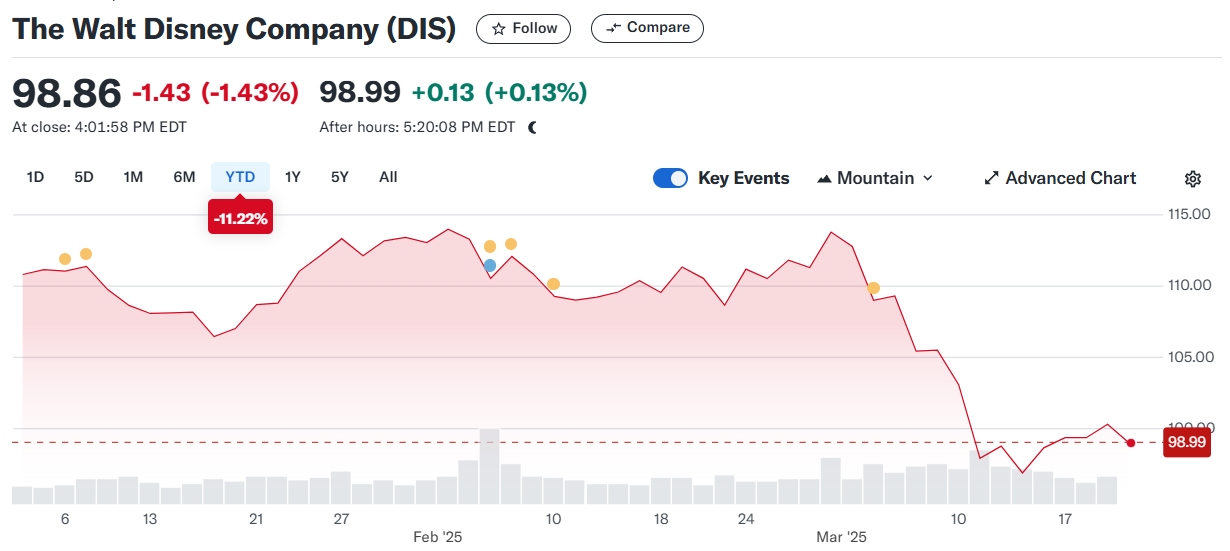Click the 98.99 price label tag
1230x551 pixels.
coord(1185,442)
